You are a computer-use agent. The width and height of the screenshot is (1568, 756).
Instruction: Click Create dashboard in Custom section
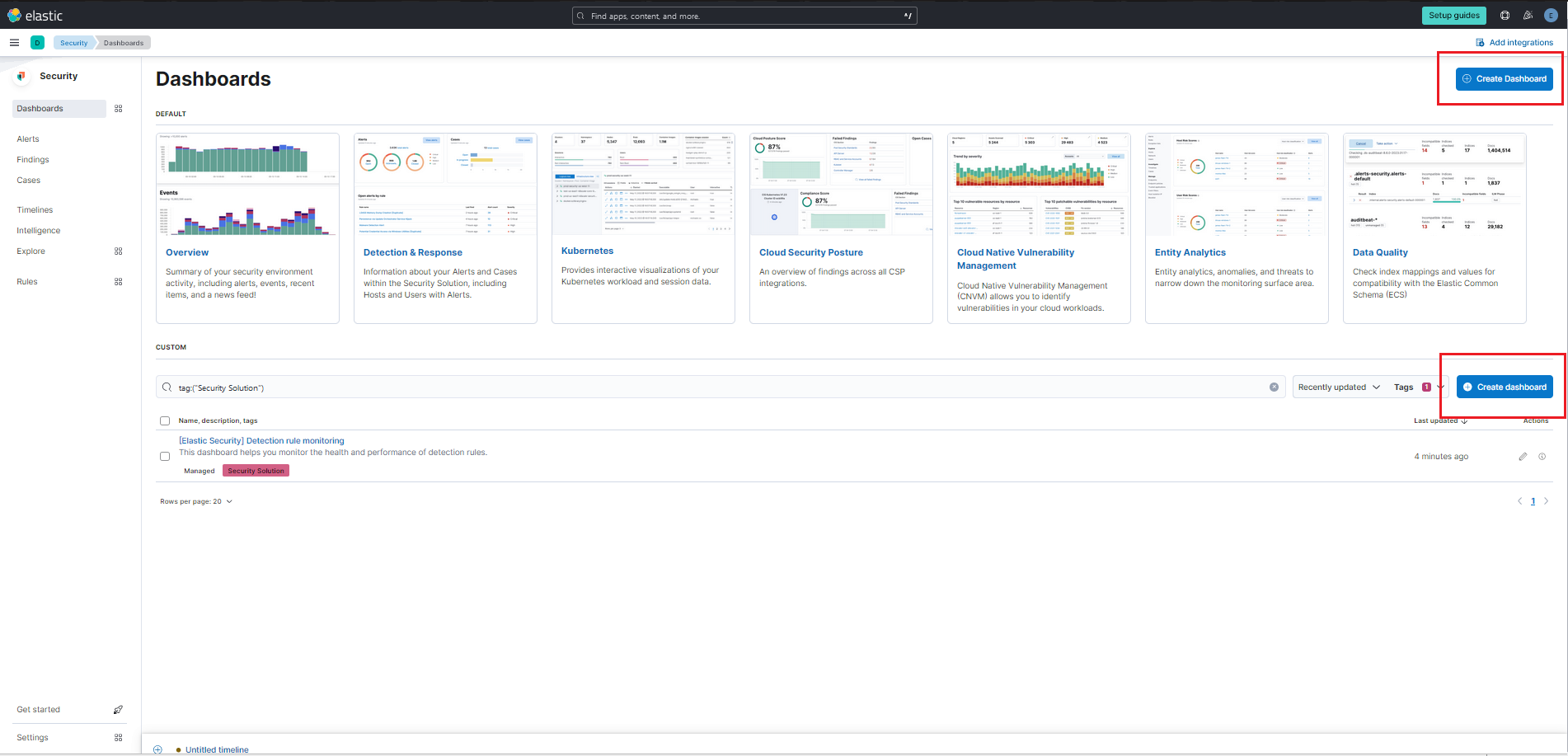1505,387
